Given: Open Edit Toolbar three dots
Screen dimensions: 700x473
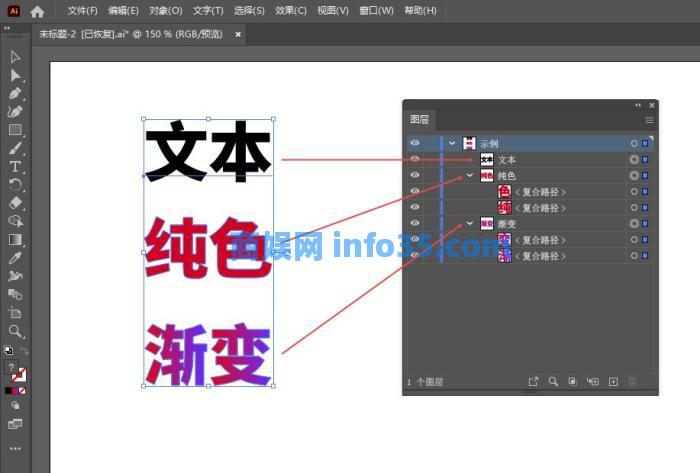Looking at the screenshot, I should click(15, 448).
